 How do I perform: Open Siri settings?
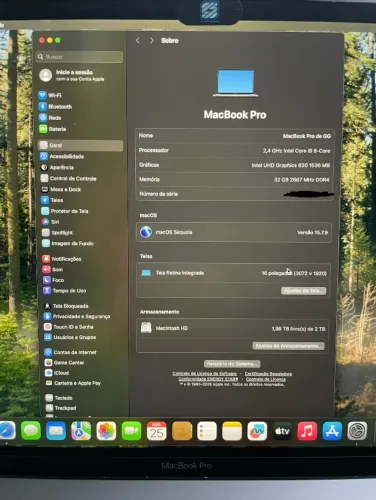click(50, 222)
